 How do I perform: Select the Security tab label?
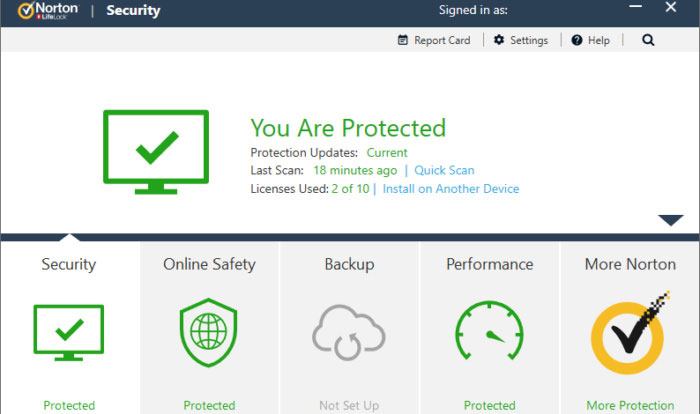click(69, 265)
